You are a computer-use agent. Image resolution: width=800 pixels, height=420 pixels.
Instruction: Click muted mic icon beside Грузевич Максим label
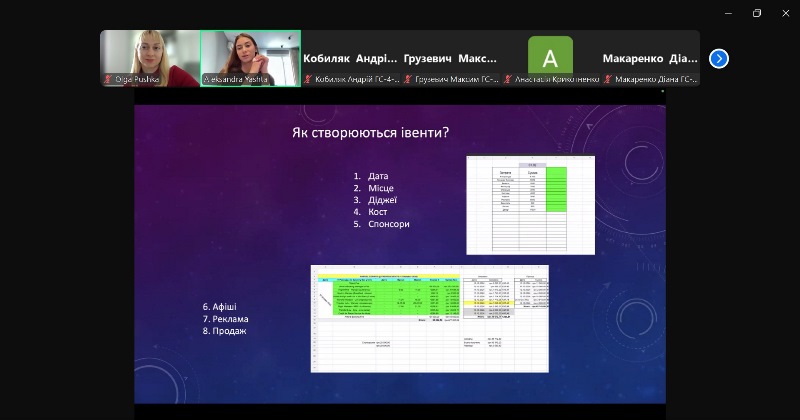tap(408, 79)
